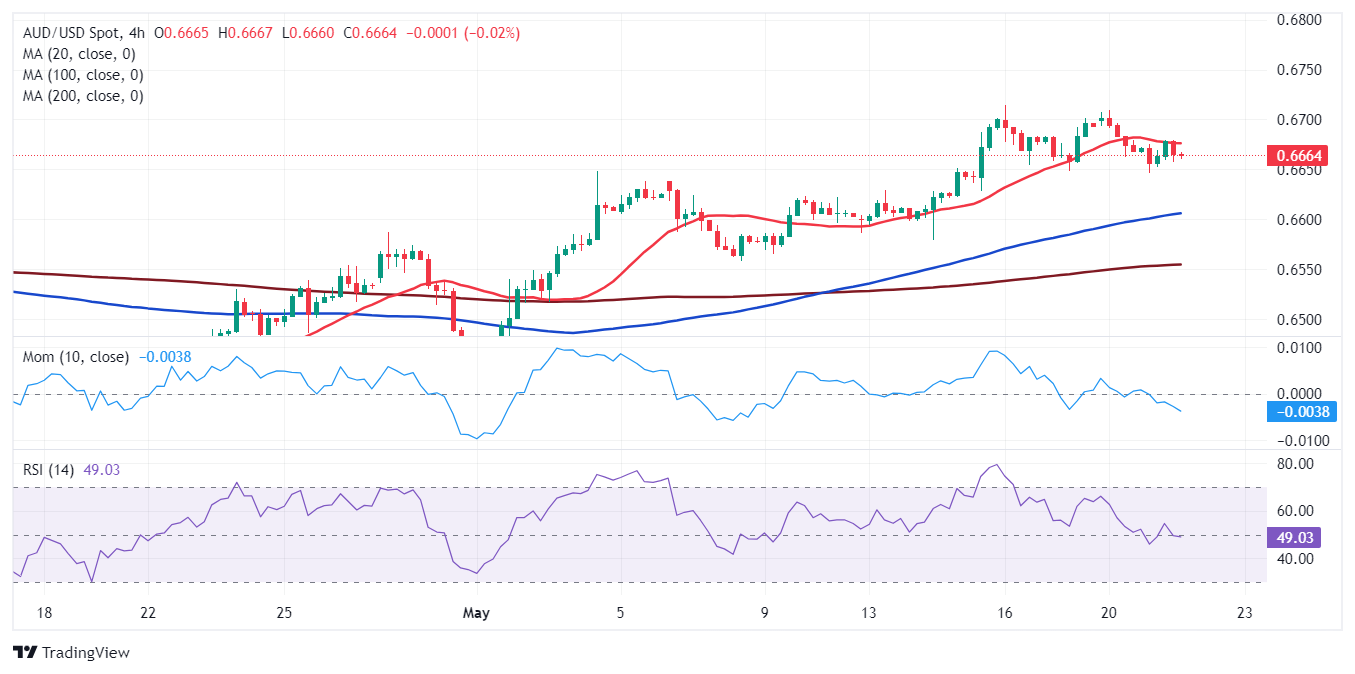
Task: Click the red 0.6664 current price tag
Action: (1293, 155)
